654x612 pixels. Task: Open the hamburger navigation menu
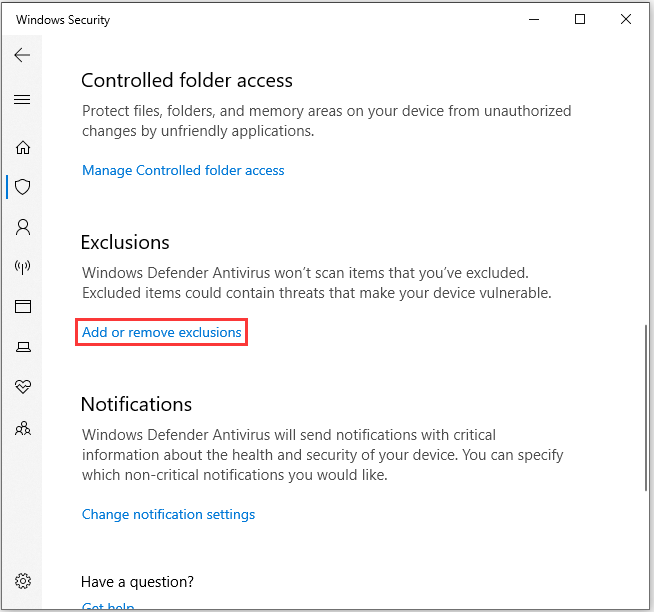point(22,100)
